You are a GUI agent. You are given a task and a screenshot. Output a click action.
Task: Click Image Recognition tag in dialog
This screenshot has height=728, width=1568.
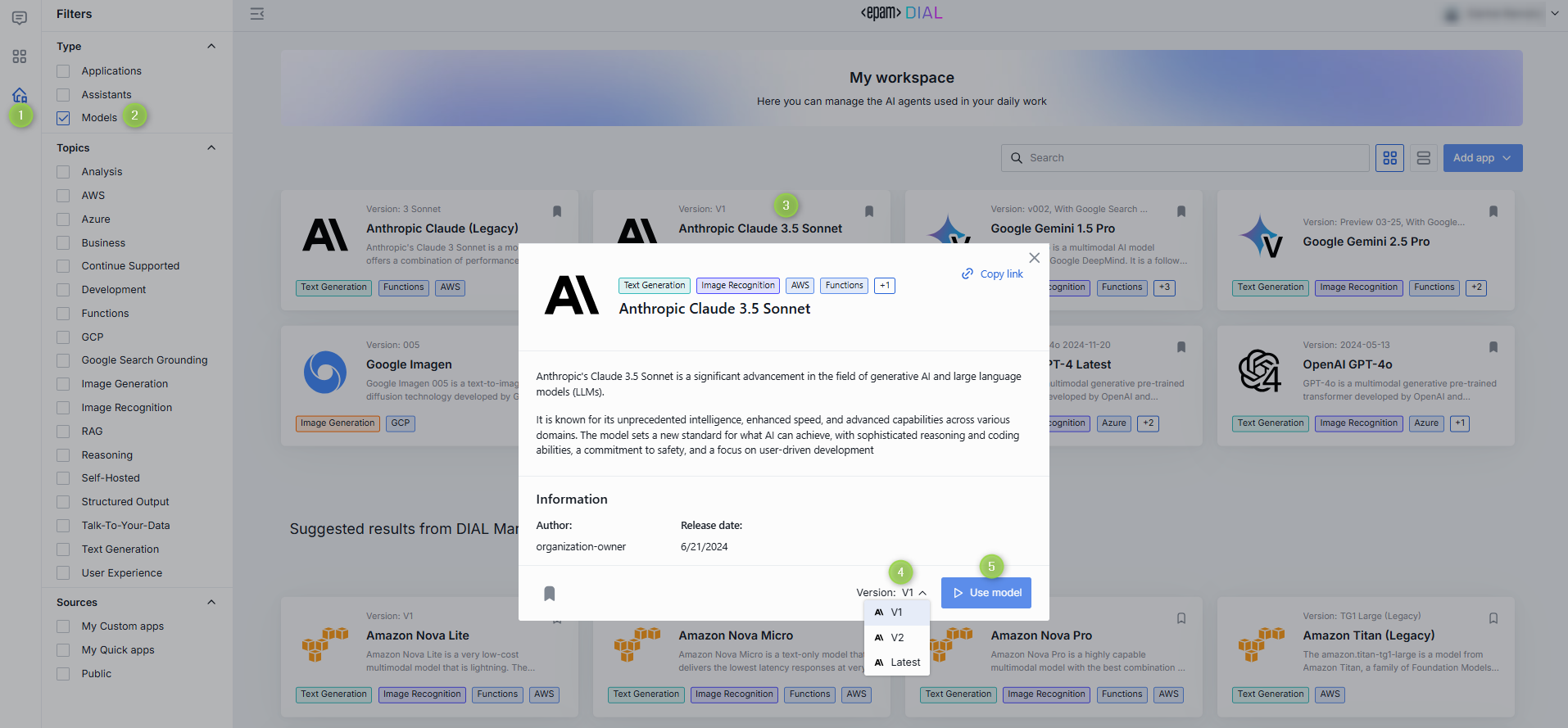(738, 286)
